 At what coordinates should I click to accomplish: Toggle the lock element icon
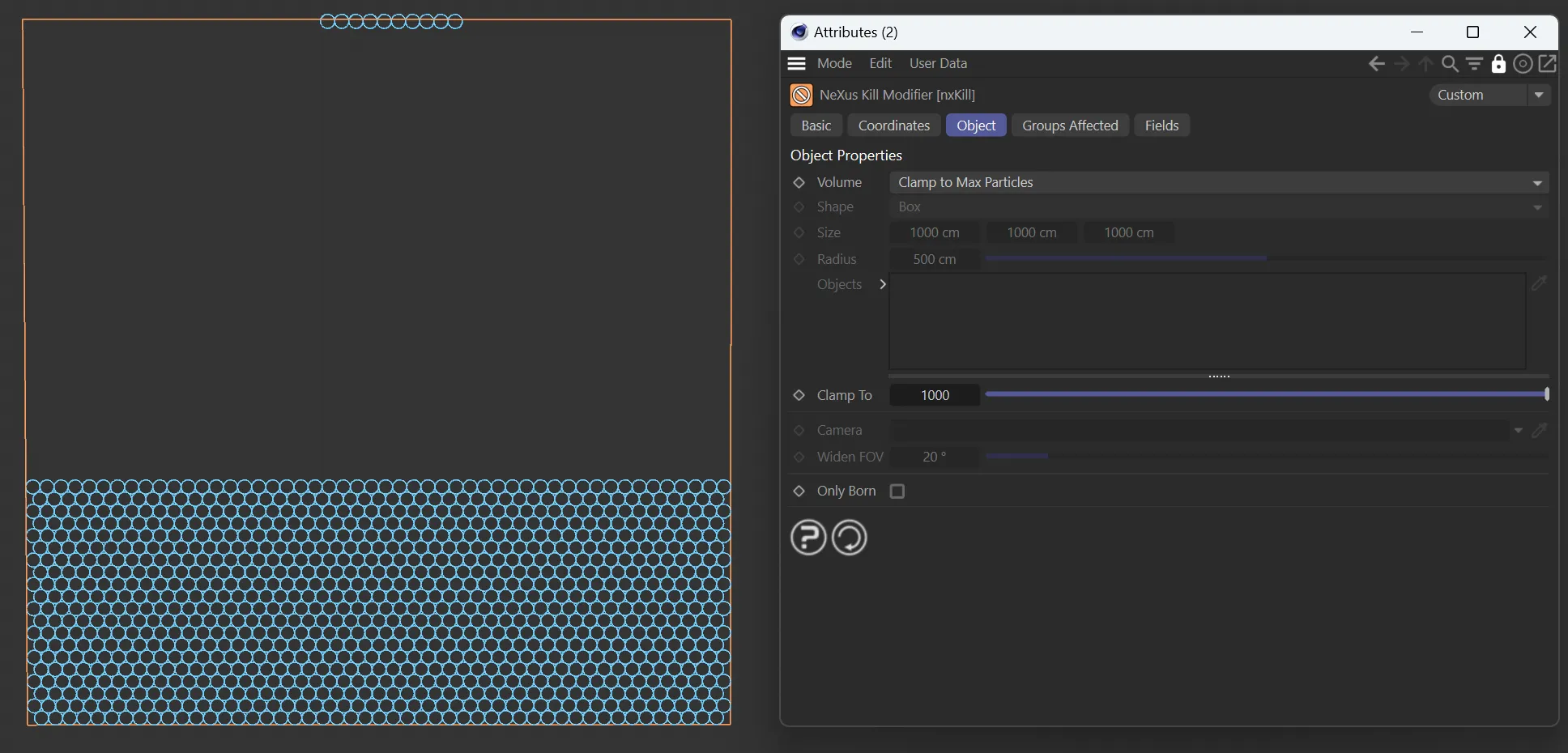click(x=1498, y=64)
